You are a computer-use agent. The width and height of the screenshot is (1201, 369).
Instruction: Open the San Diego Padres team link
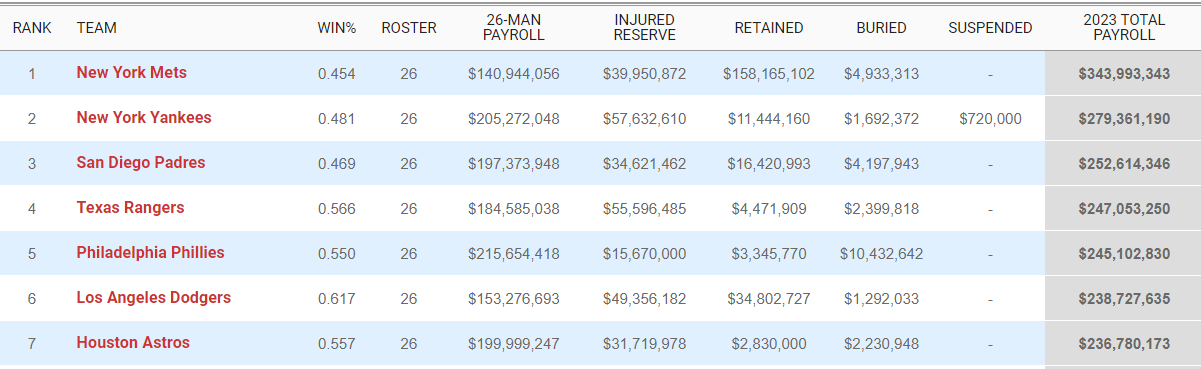(141, 163)
